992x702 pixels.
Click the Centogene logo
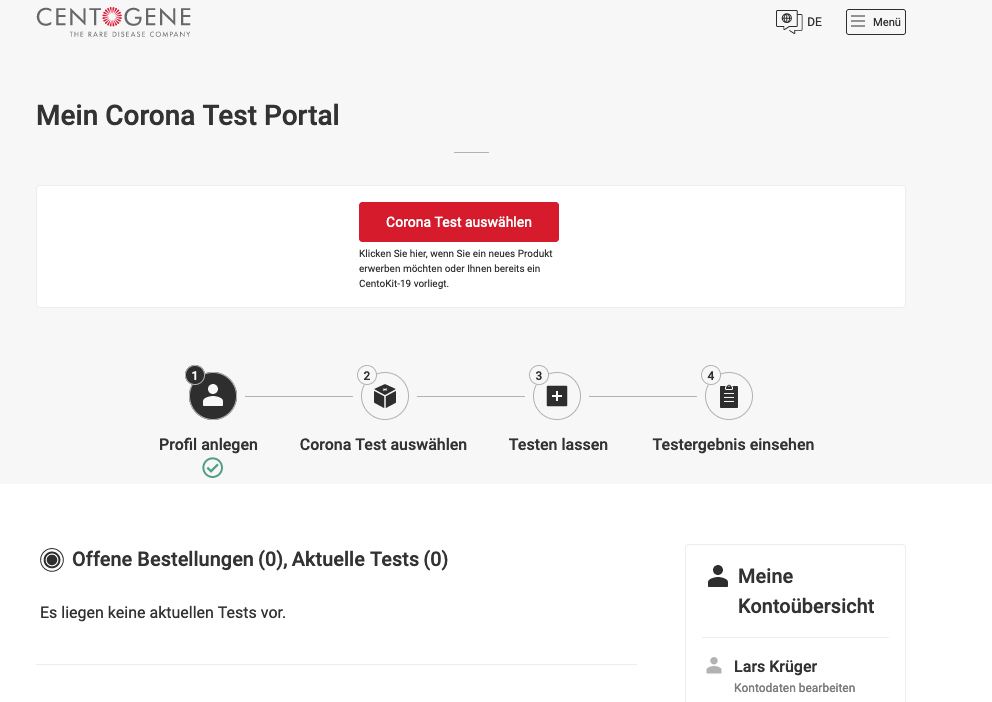(113, 21)
